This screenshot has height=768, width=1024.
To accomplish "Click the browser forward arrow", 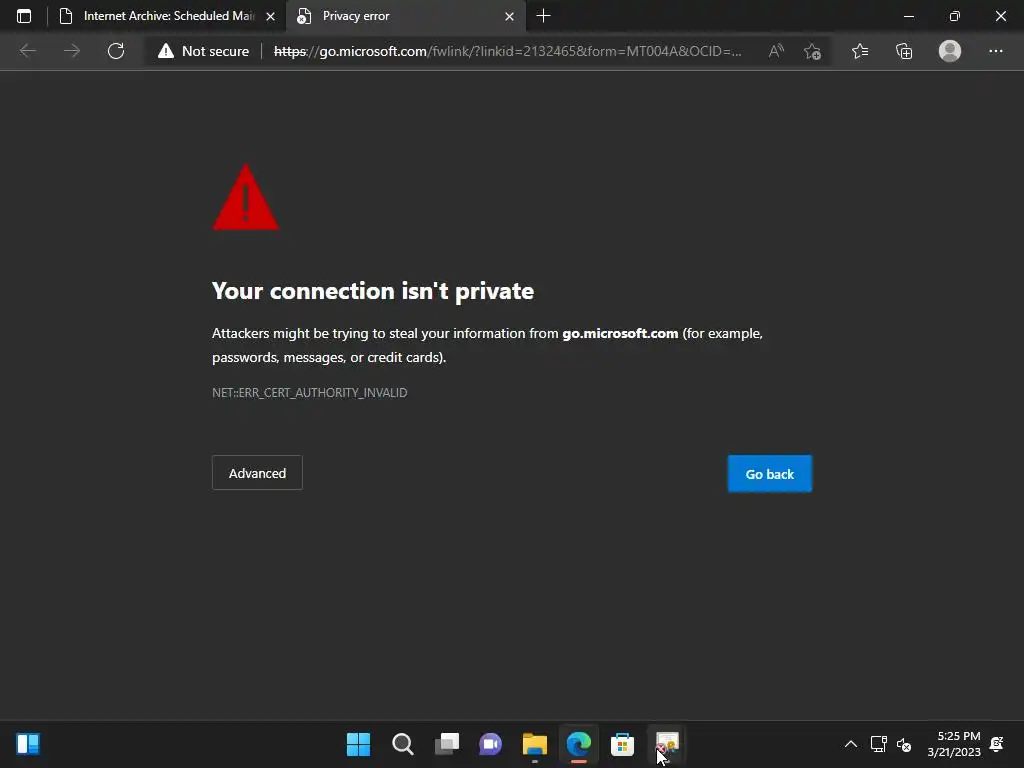I will tap(72, 51).
